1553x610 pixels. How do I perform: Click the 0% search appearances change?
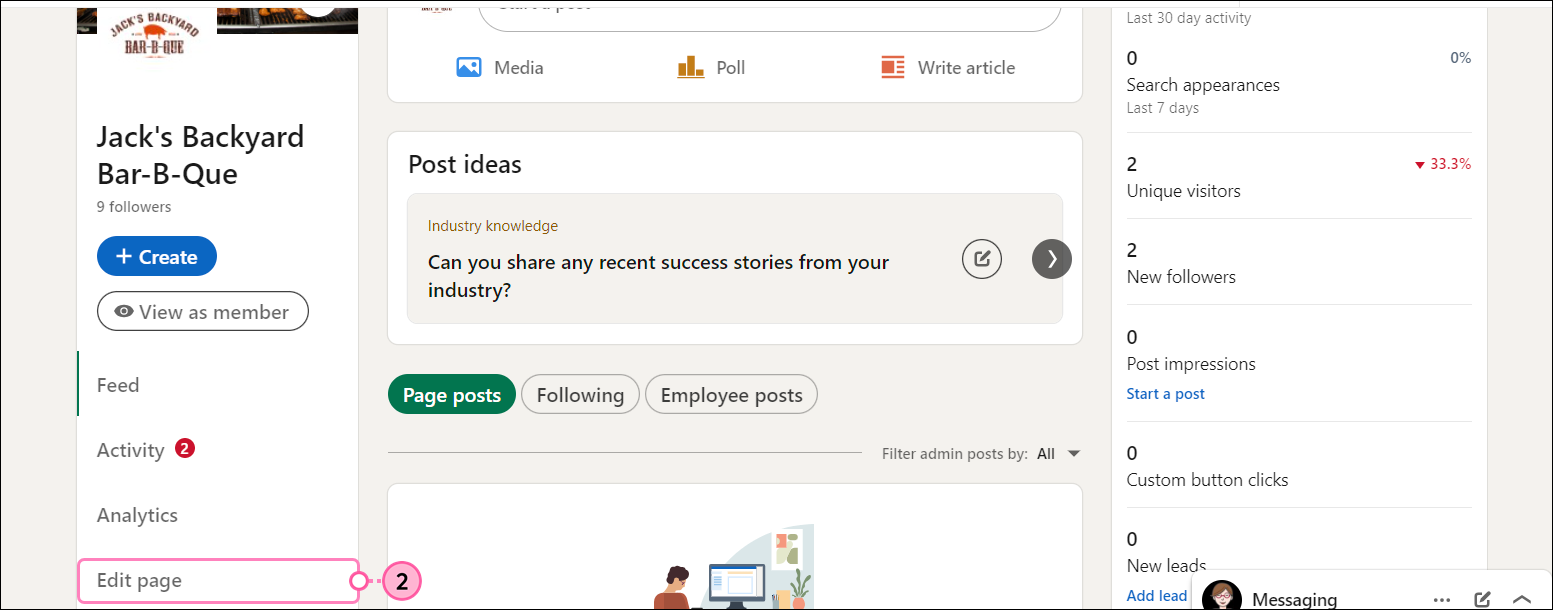(1460, 58)
